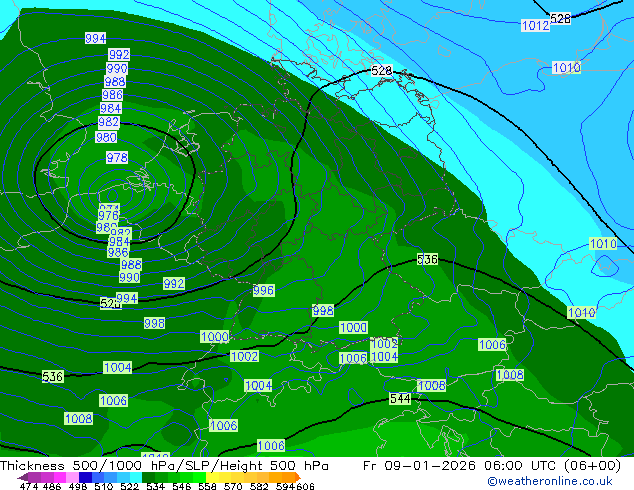Click the chart title 'Thickness 500/1000 hPa/SLP/Height 500 hPa'
The width and height of the screenshot is (634, 490).
pyautogui.click(x=164, y=466)
